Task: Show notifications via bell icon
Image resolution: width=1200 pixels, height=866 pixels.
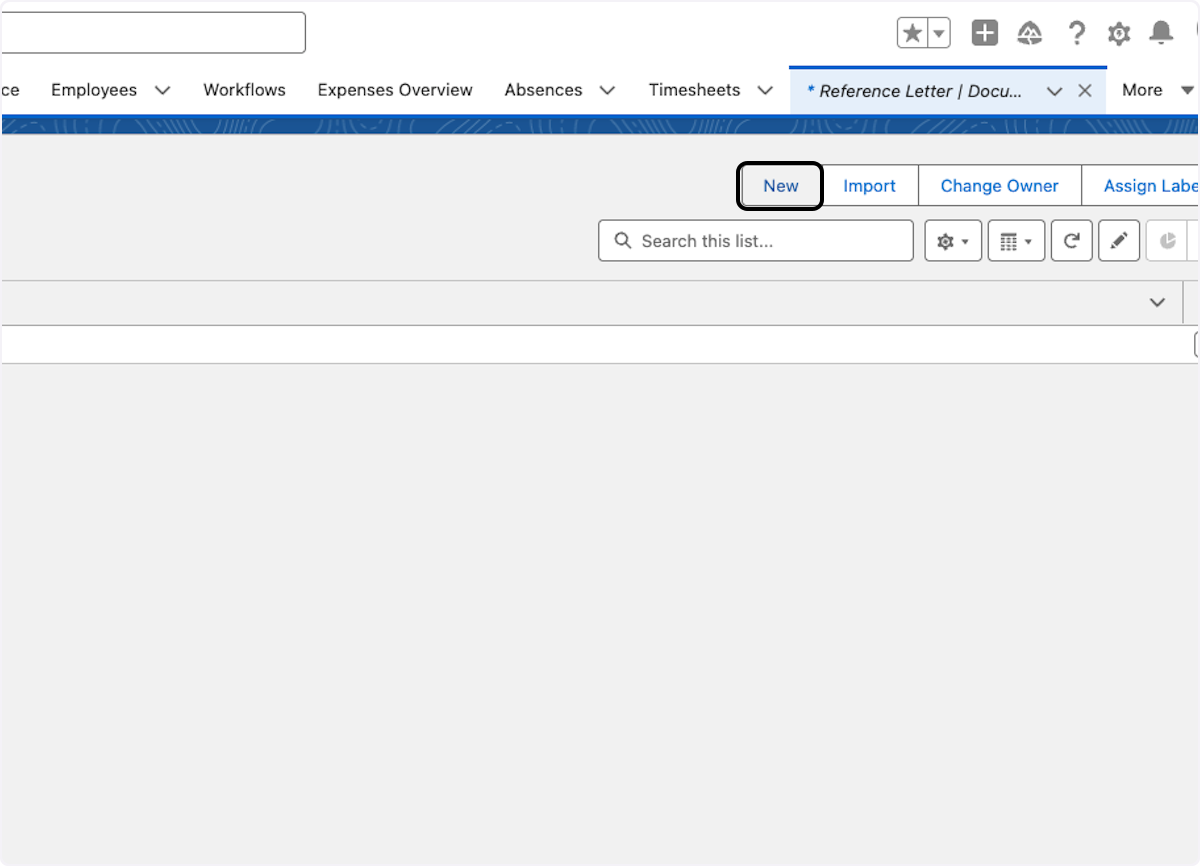Action: [1161, 34]
